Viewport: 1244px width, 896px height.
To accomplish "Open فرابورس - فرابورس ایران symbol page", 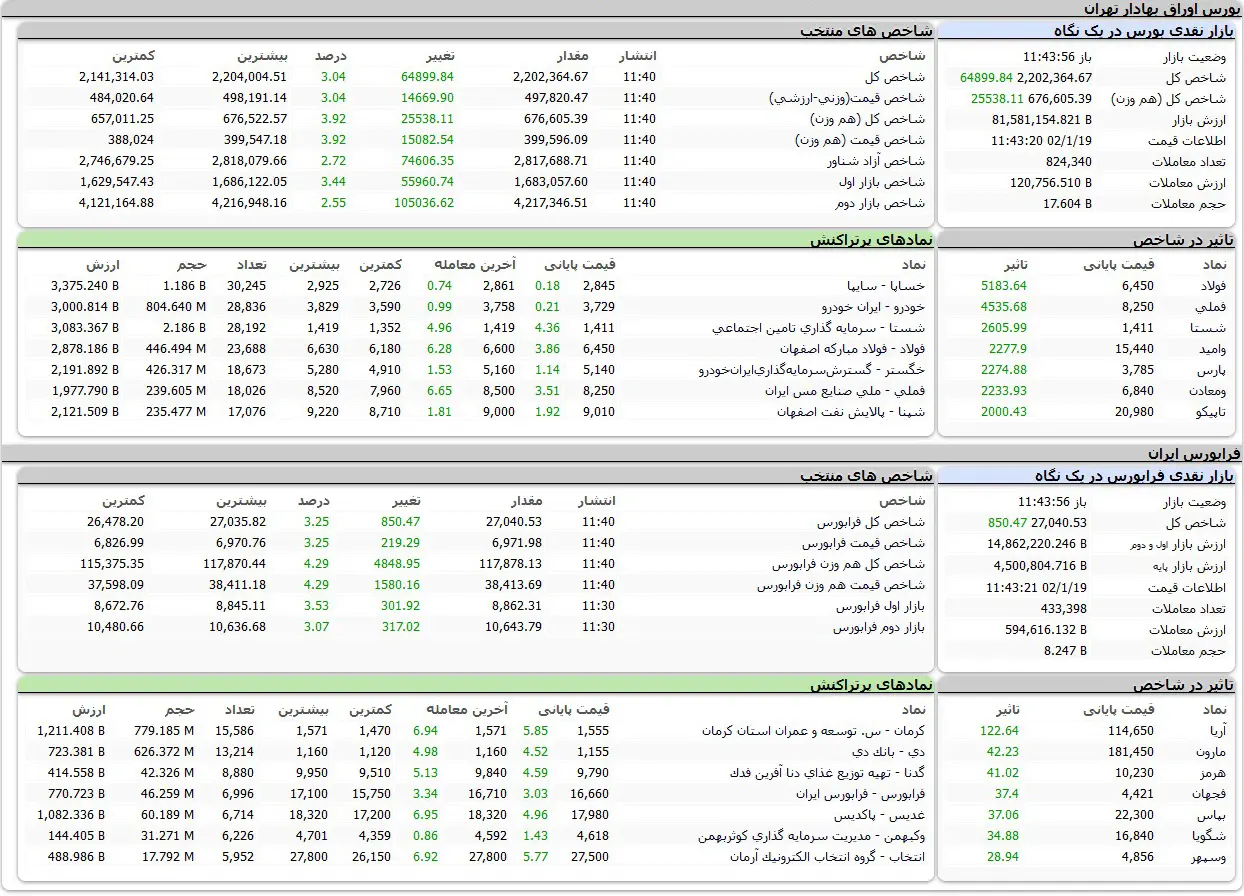I will click(862, 793).
